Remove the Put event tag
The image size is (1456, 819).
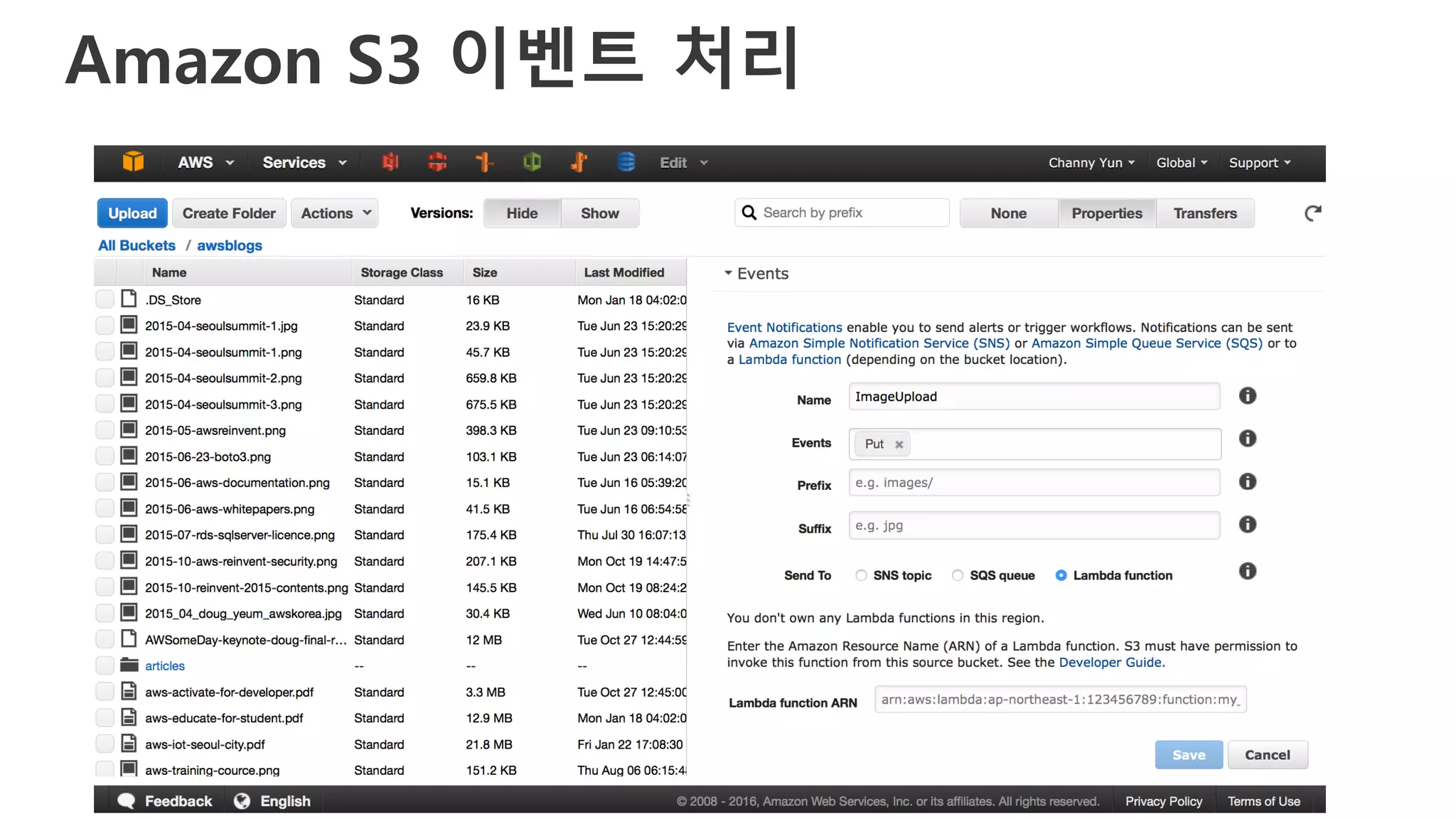[899, 444]
